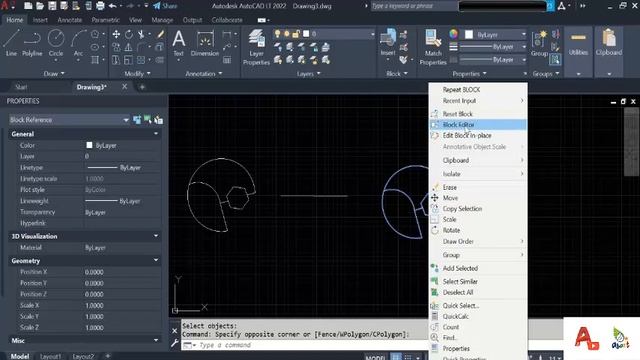Toggle layer lightbulb on/off icon

(278, 34)
